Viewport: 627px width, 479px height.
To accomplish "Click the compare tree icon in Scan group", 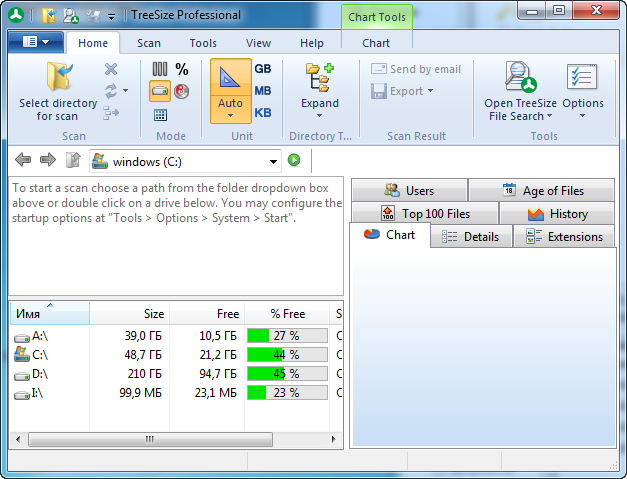I will click(111, 113).
